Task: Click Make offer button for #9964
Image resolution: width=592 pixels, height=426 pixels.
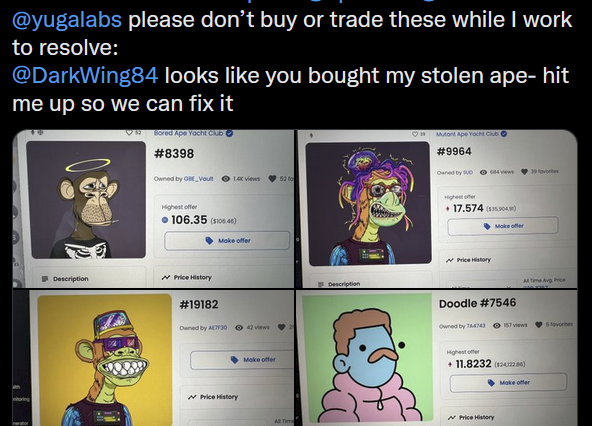Action: point(503,226)
